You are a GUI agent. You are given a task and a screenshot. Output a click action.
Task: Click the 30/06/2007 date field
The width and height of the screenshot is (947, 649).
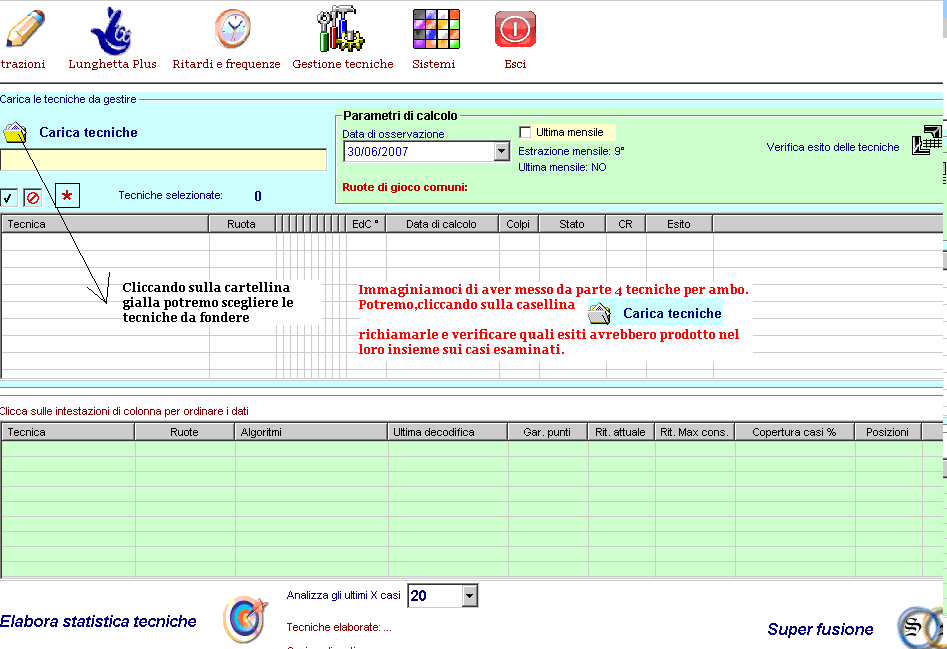(419, 152)
